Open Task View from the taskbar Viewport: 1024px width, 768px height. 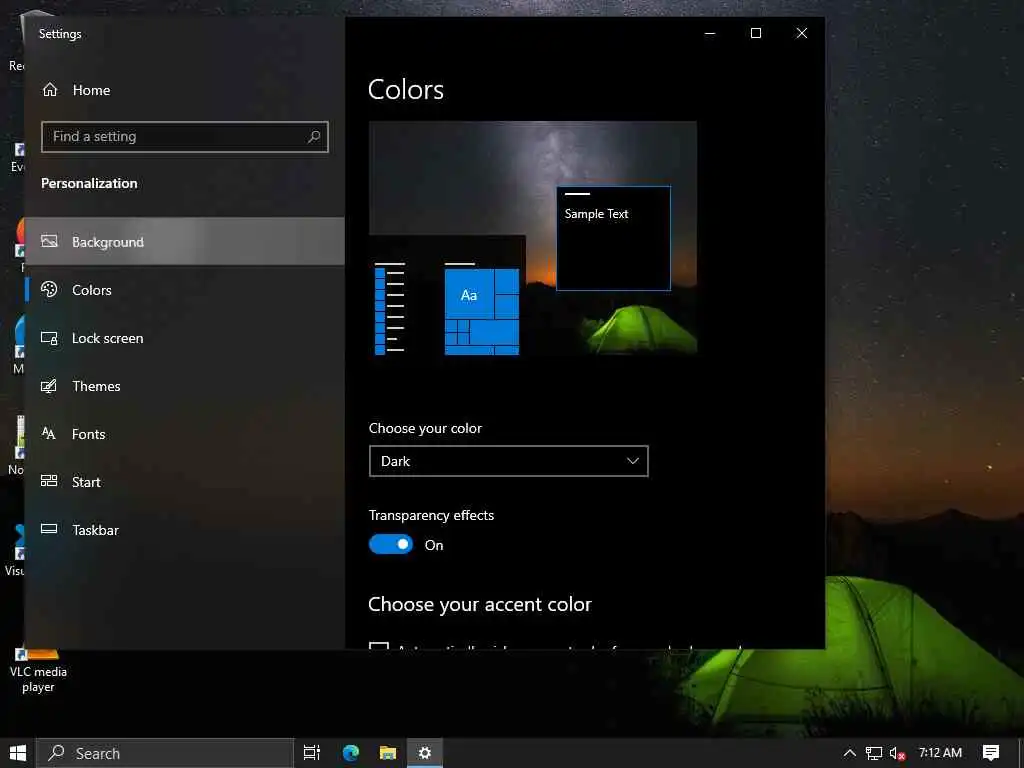tap(312, 753)
